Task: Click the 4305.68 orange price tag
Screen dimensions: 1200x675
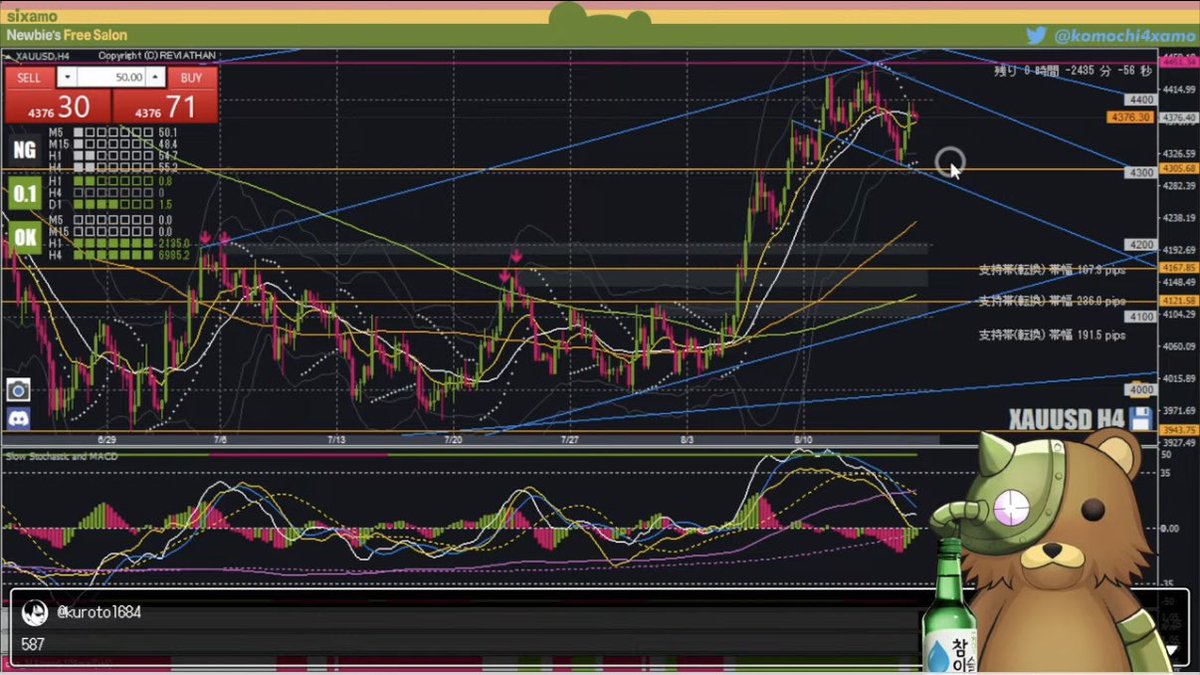Action: point(1178,168)
